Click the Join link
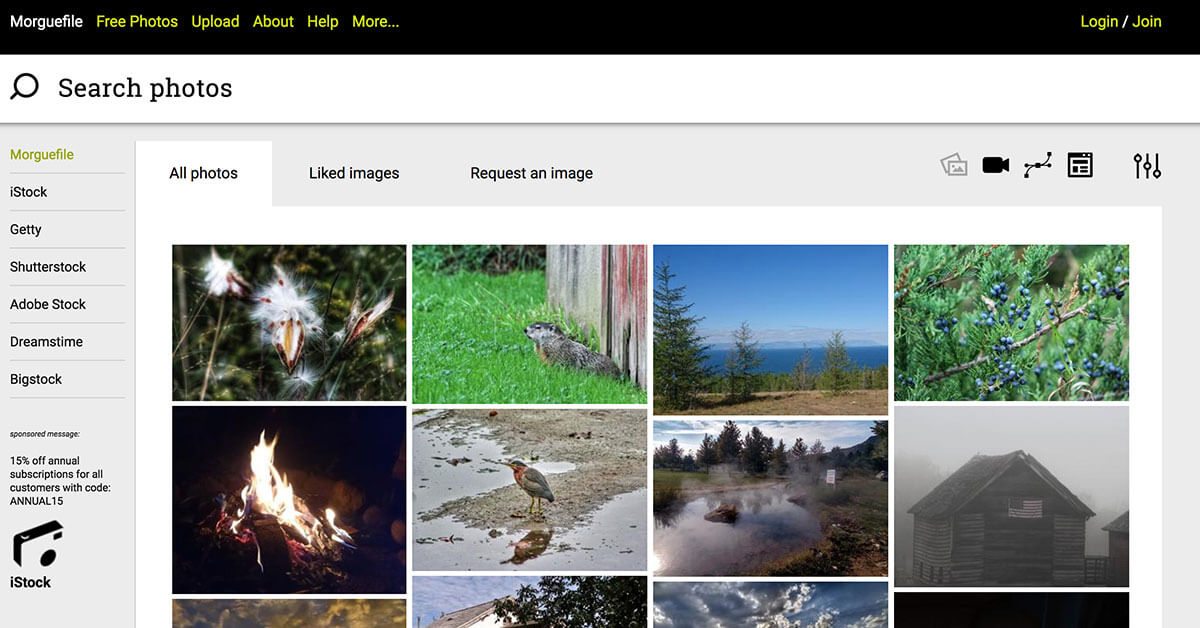 [1147, 21]
